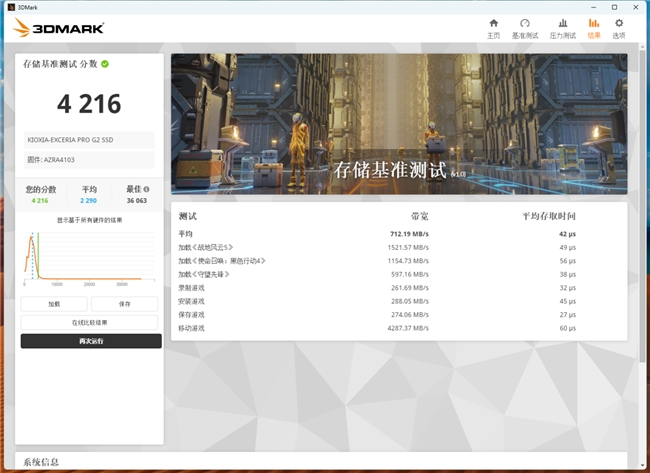Open the 选项 options tab

click(618, 29)
